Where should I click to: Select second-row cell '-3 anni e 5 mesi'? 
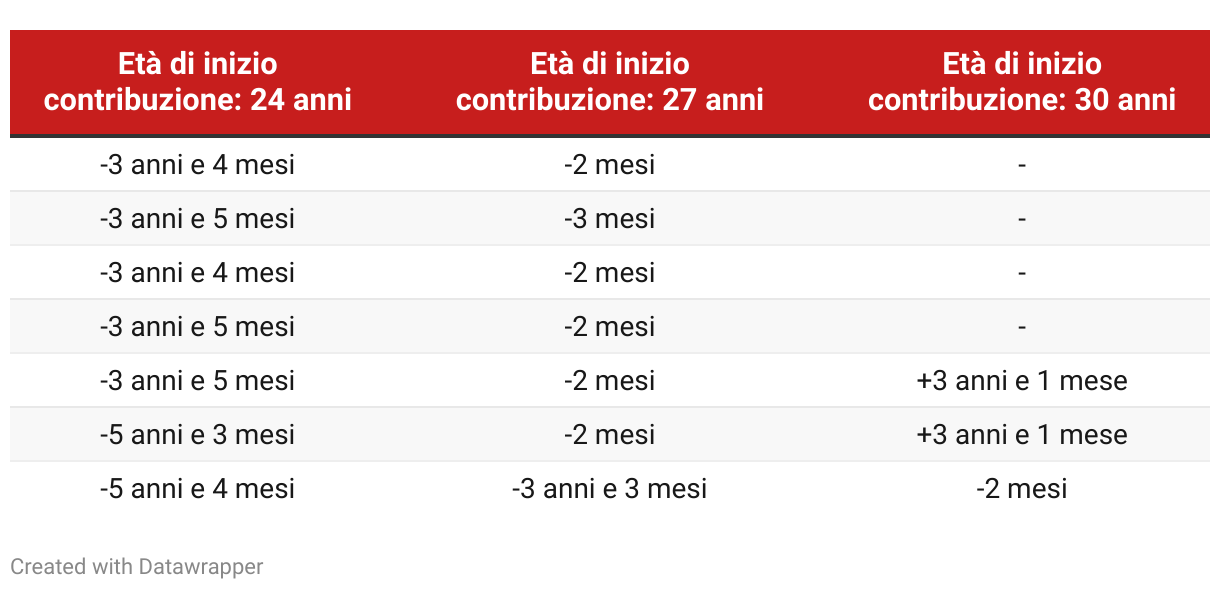click(x=198, y=218)
